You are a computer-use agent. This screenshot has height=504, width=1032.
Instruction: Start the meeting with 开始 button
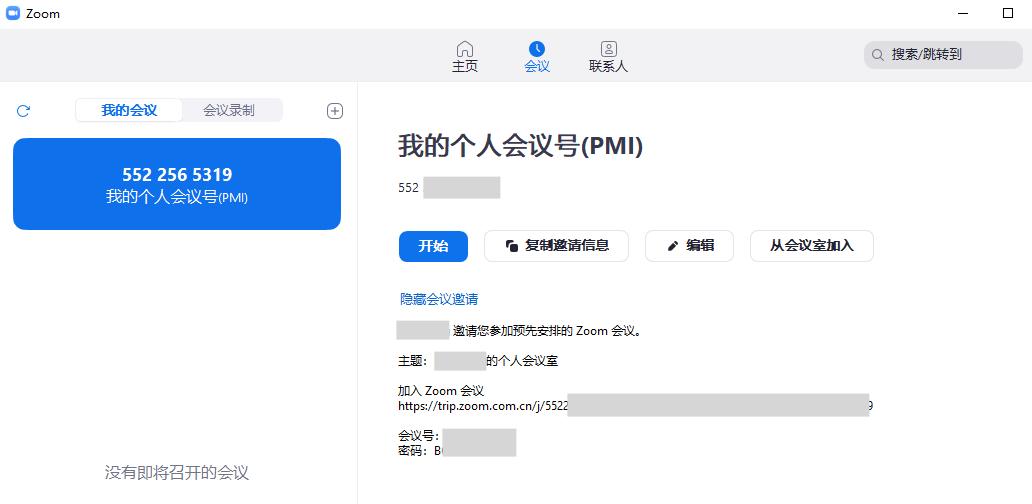coord(433,246)
